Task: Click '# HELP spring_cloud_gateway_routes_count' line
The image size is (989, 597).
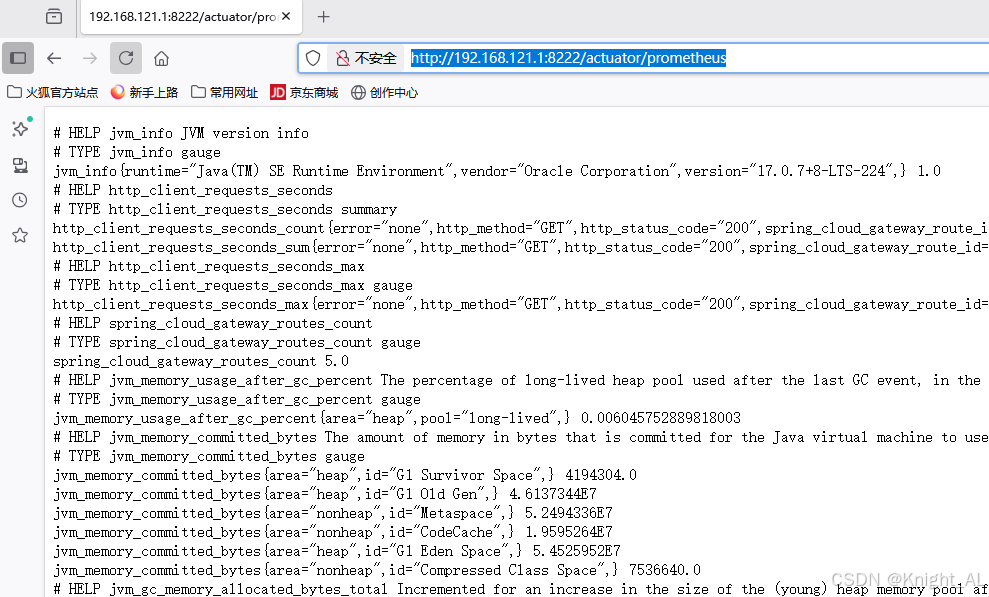Action: 213,323
